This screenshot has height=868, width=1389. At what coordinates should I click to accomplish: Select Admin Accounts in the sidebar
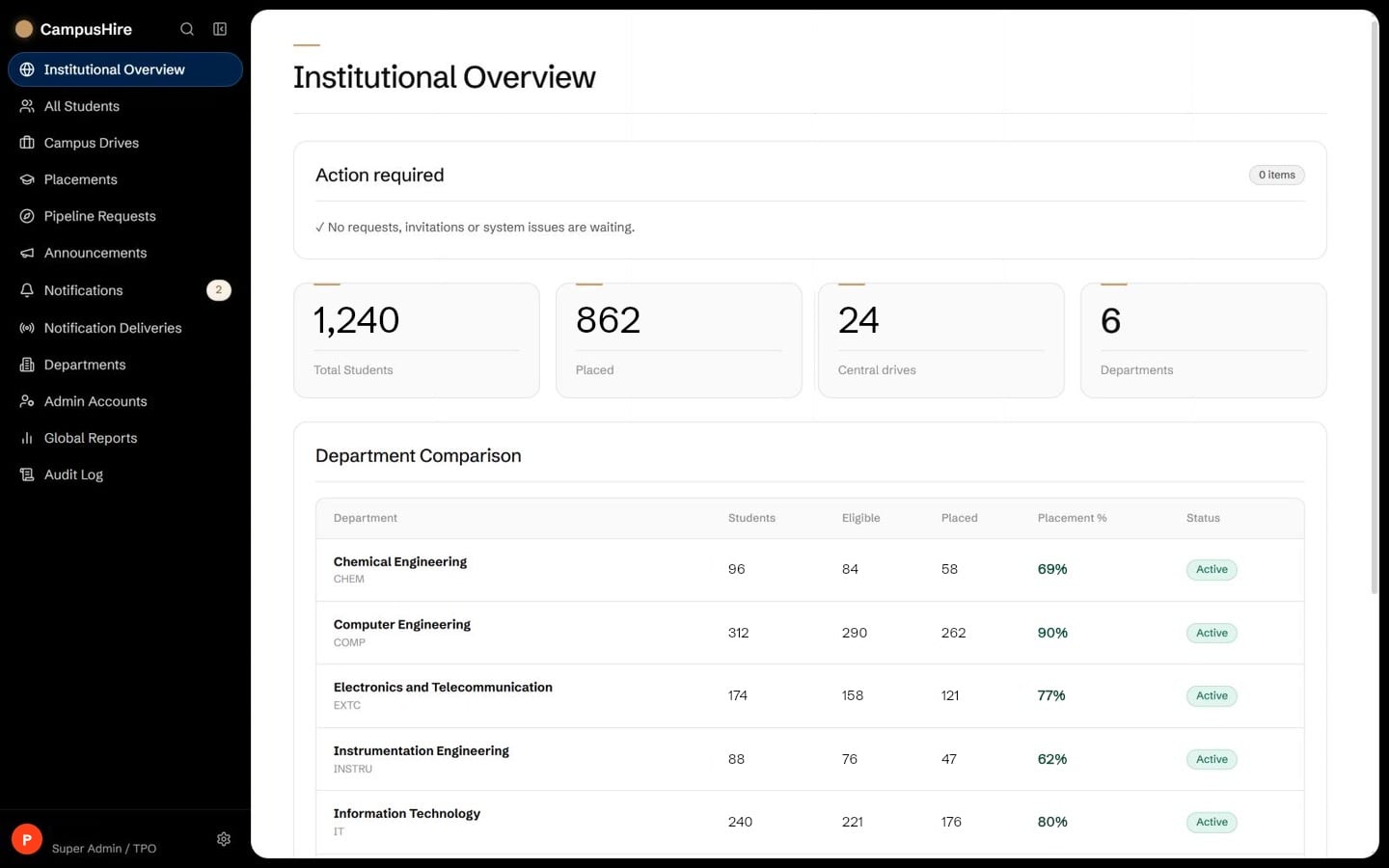click(125, 401)
